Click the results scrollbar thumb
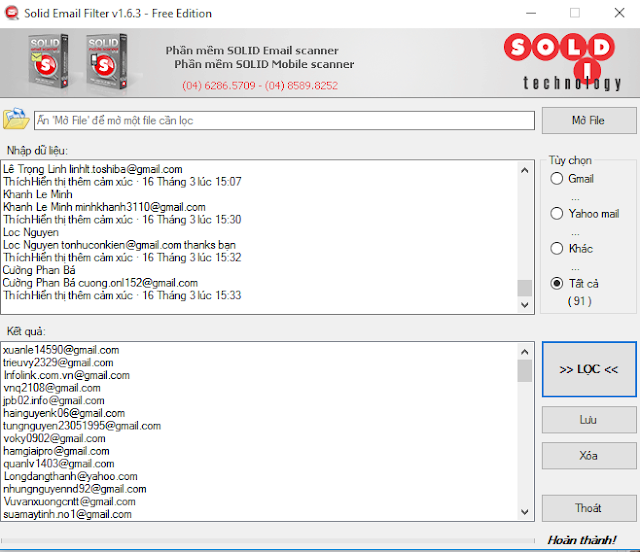The image size is (640, 552). tap(525, 371)
